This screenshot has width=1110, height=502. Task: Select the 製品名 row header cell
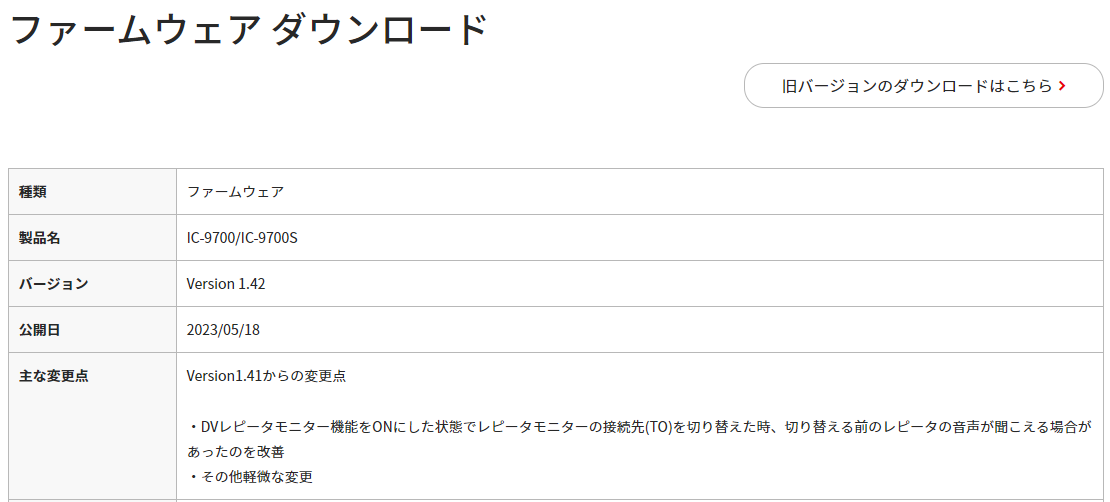tap(93, 237)
